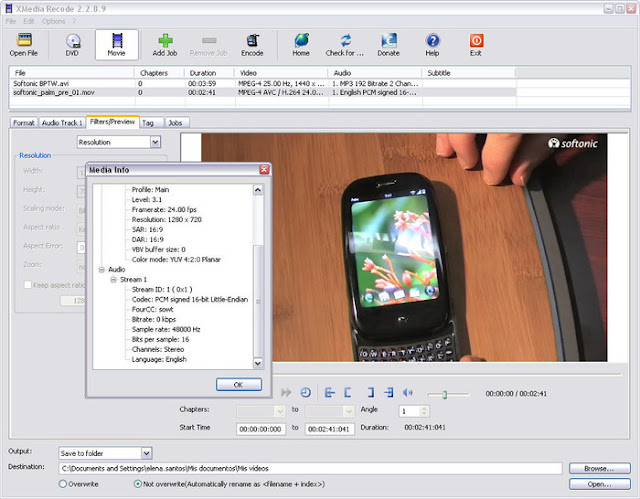Viewport: 640px width, 499px height.
Task: Click the Subtitle column header
Action: point(469,73)
